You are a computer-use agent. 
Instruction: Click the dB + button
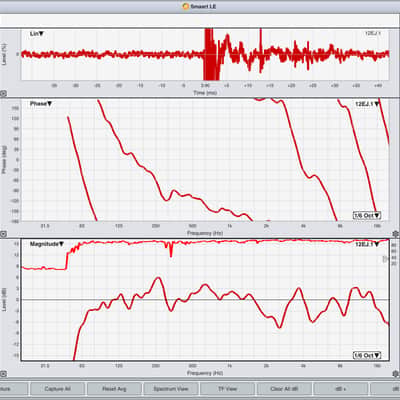(x=341, y=389)
